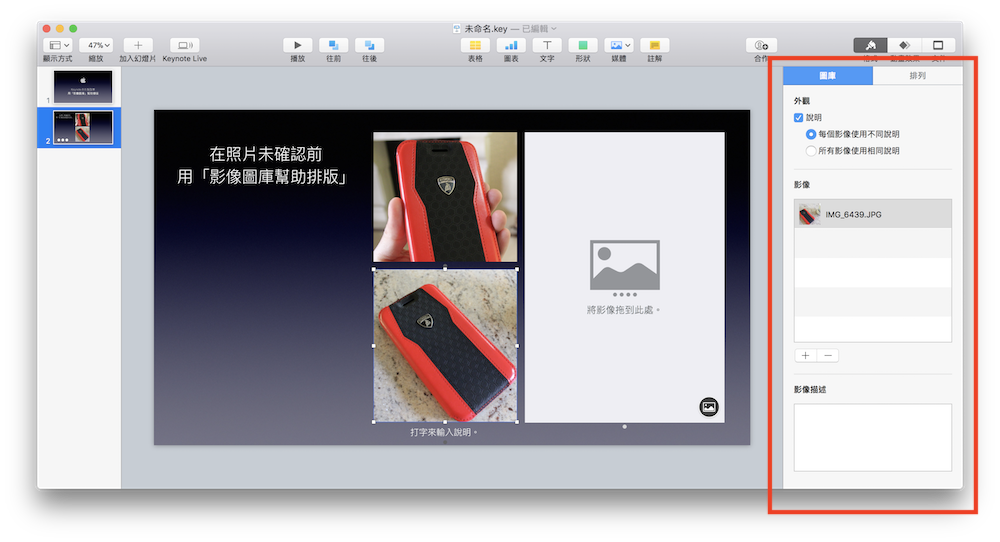Insert a chart (圖表)
The height and width of the screenshot is (542, 1000).
coord(511,45)
